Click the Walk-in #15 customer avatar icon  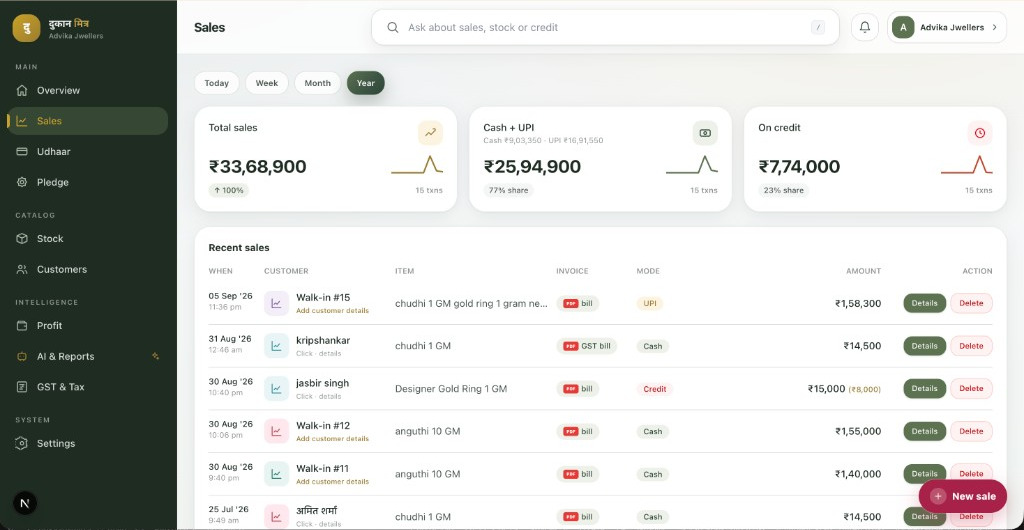coord(276,304)
